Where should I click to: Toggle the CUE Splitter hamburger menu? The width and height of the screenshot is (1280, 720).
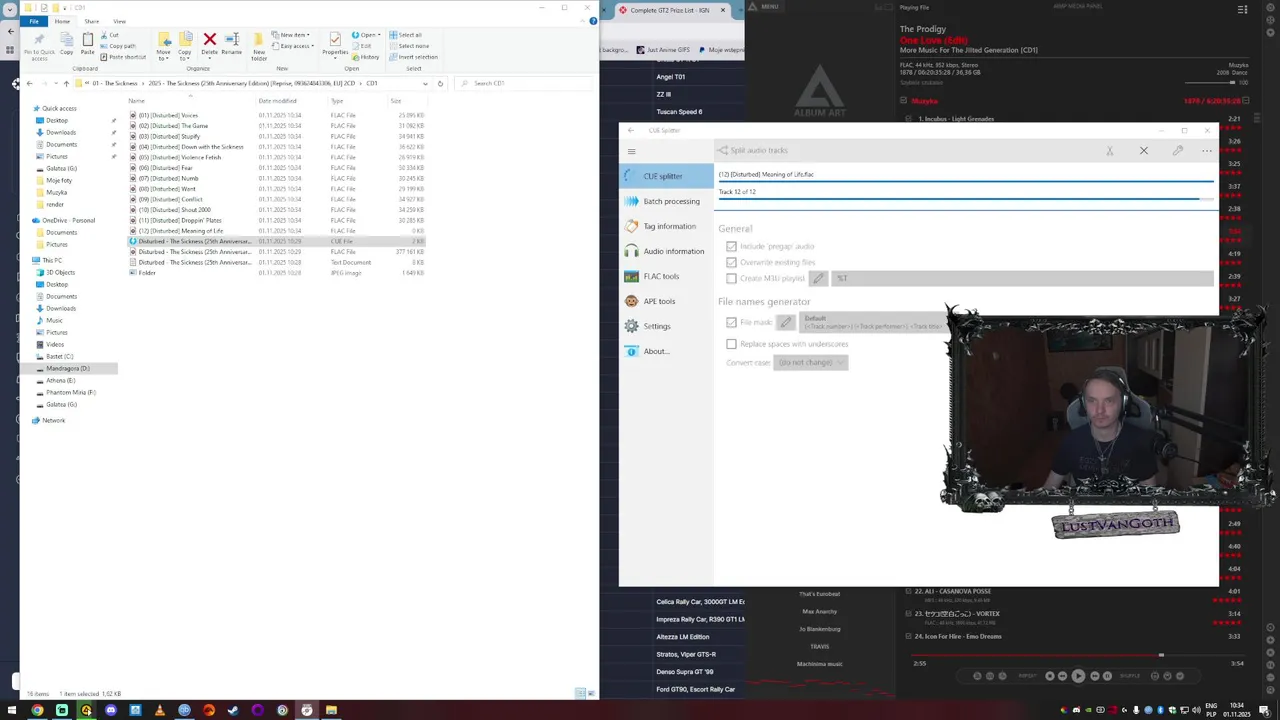631,151
